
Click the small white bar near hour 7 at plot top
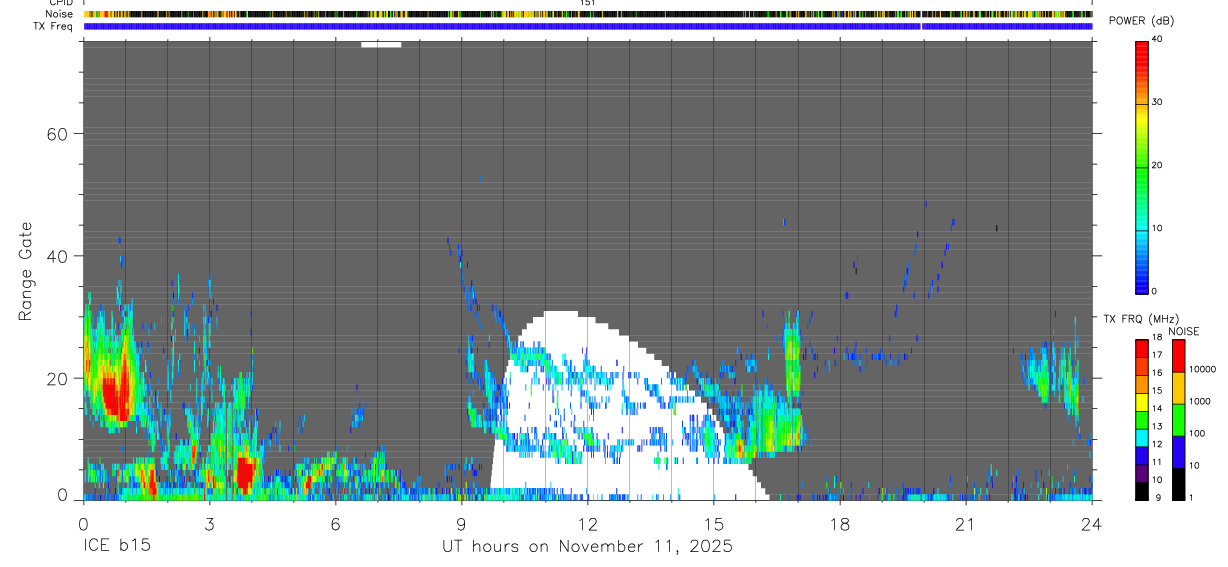(x=381, y=44)
